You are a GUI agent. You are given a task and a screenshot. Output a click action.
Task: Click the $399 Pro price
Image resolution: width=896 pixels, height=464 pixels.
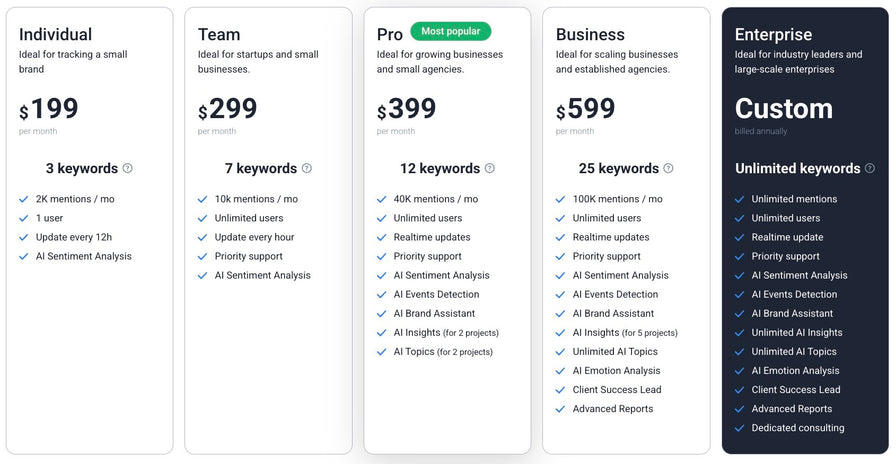coord(406,109)
